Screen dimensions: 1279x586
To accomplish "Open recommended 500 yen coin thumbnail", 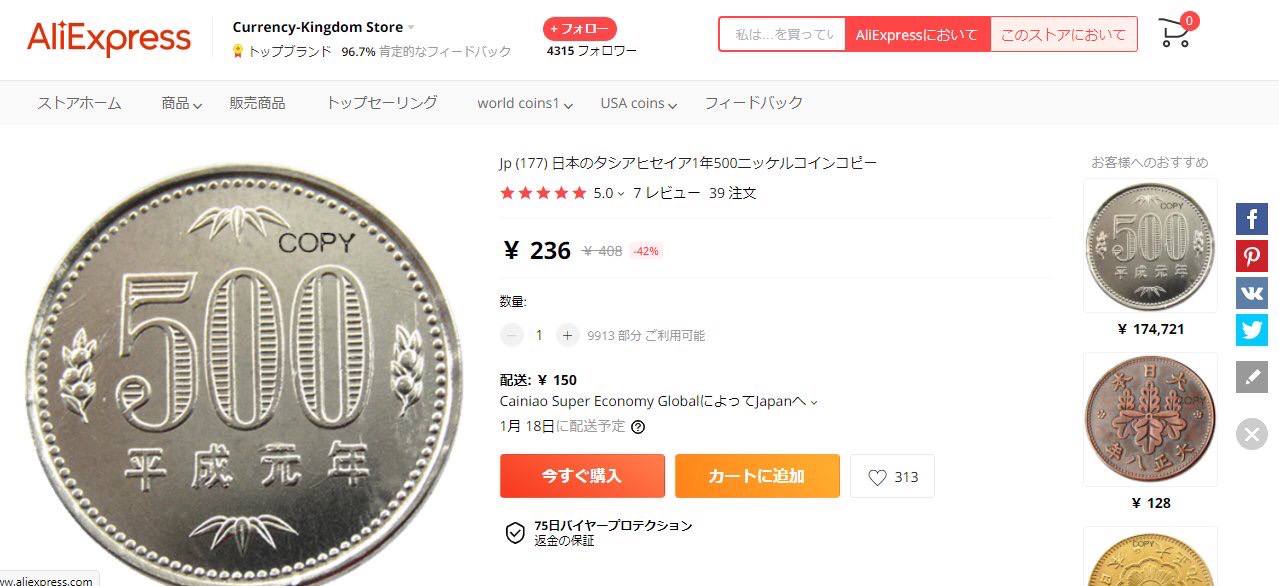I will [x=1151, y=246].
